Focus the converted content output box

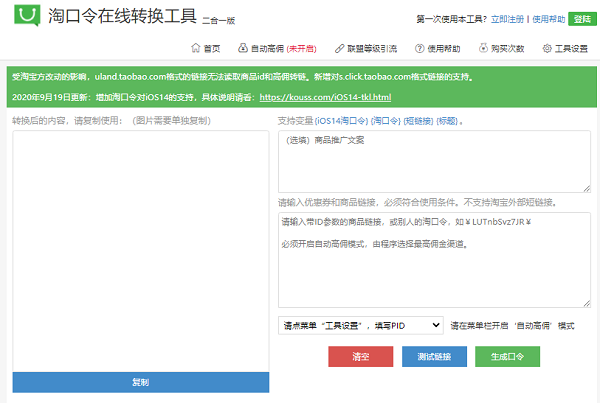point(141,251)
